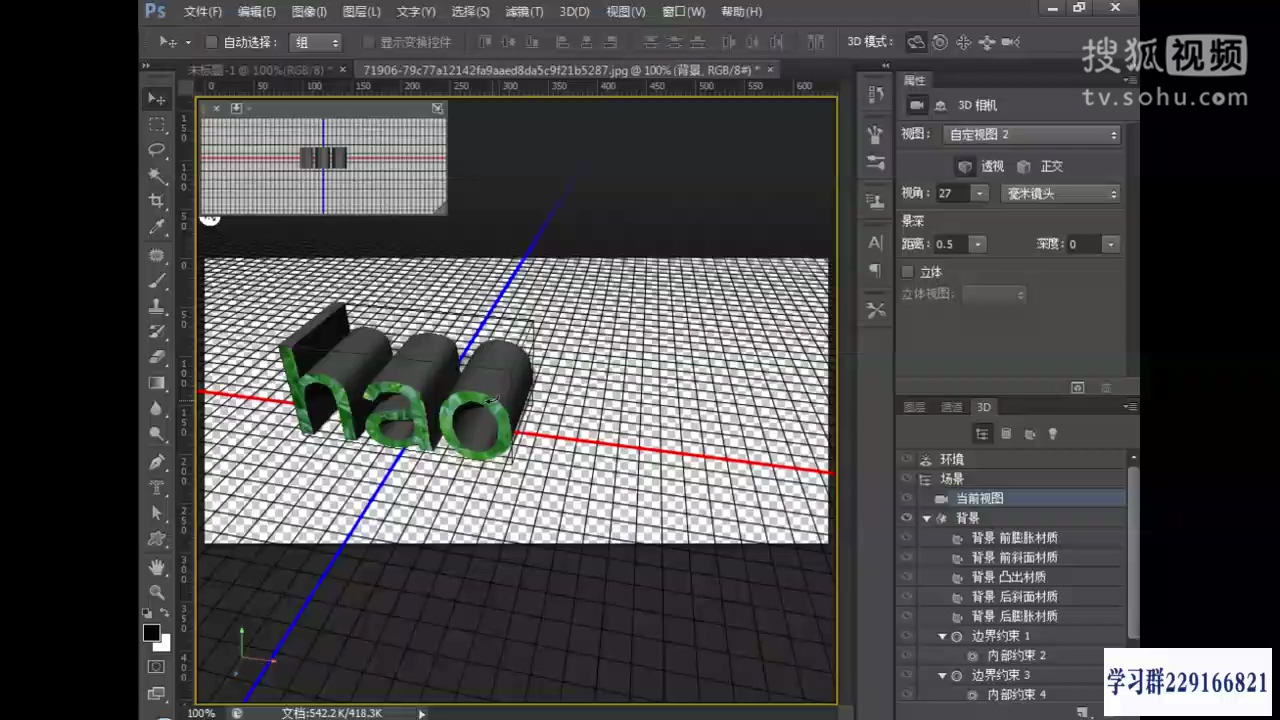Toggle the 自动选择 checkbox in the options bar
Screen dimensions: 1280x720
[211, 42]
